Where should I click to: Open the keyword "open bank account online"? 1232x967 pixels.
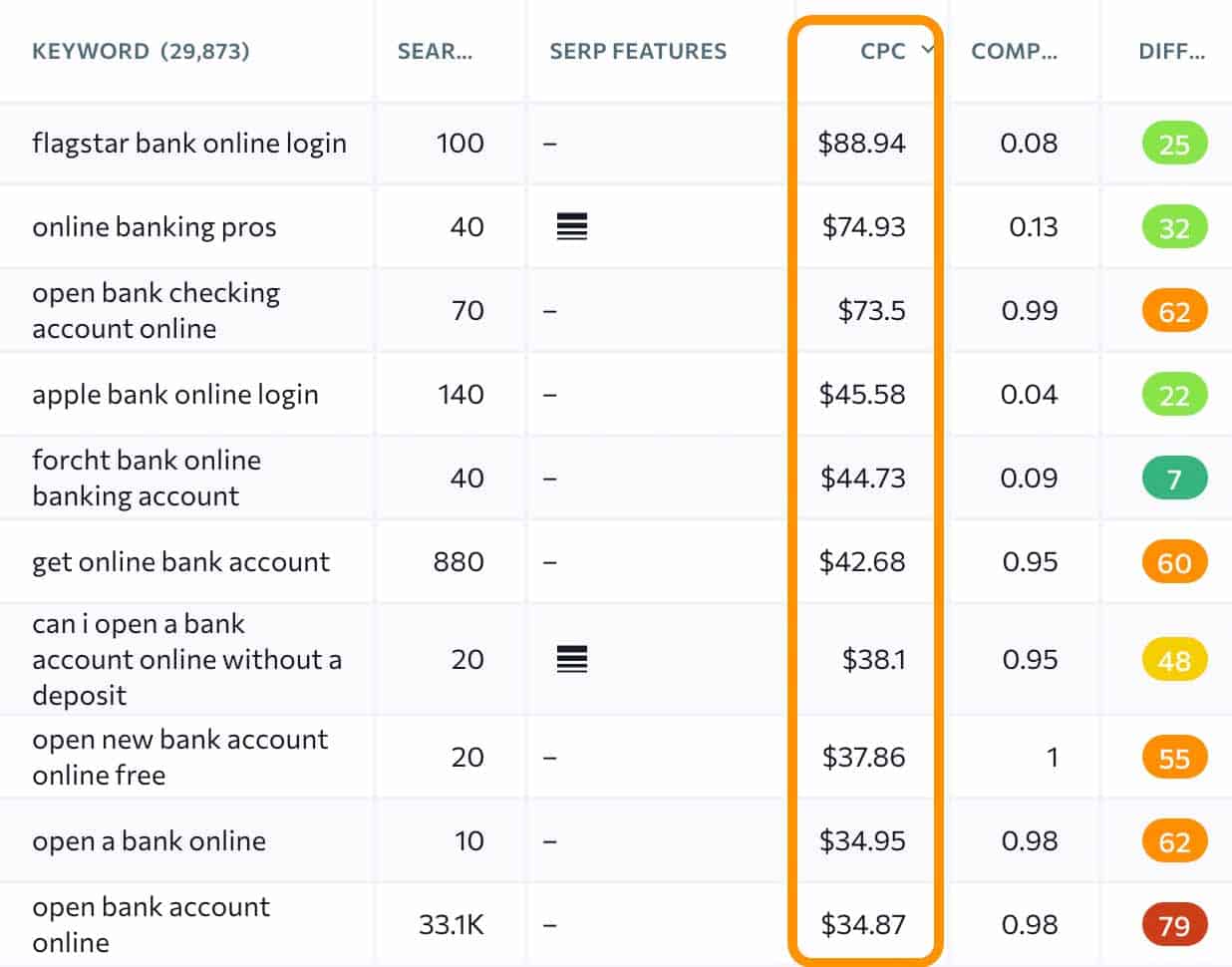point(151,925)
